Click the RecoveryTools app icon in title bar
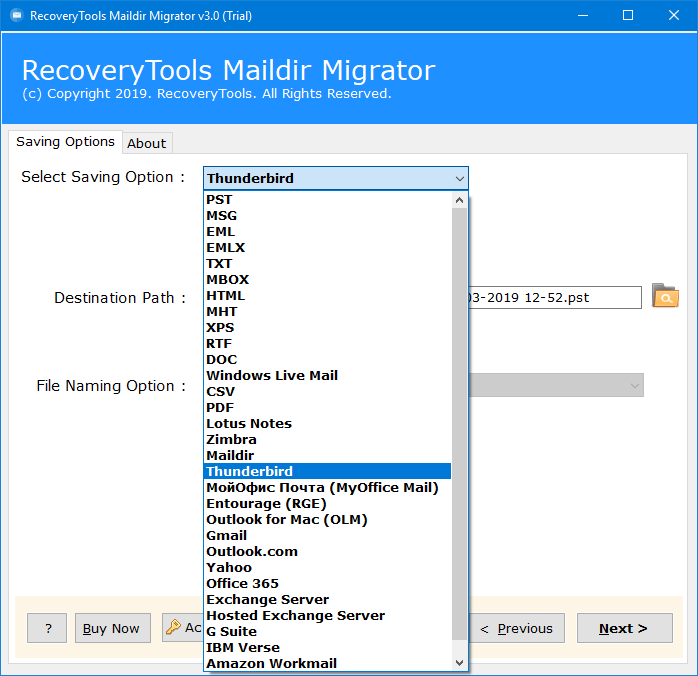 tap(17, 16)
